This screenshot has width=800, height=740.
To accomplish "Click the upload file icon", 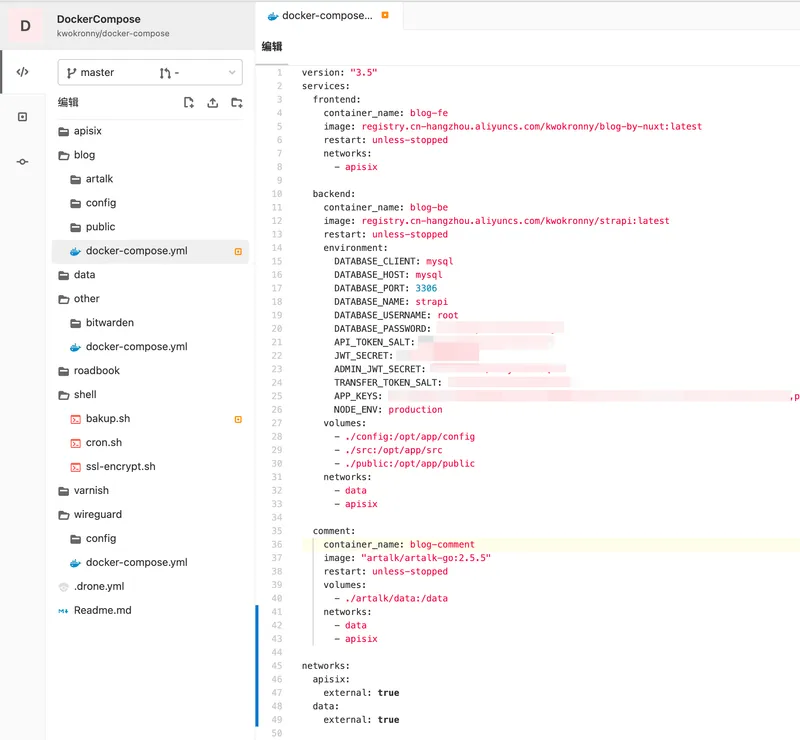I will point(212,102).
